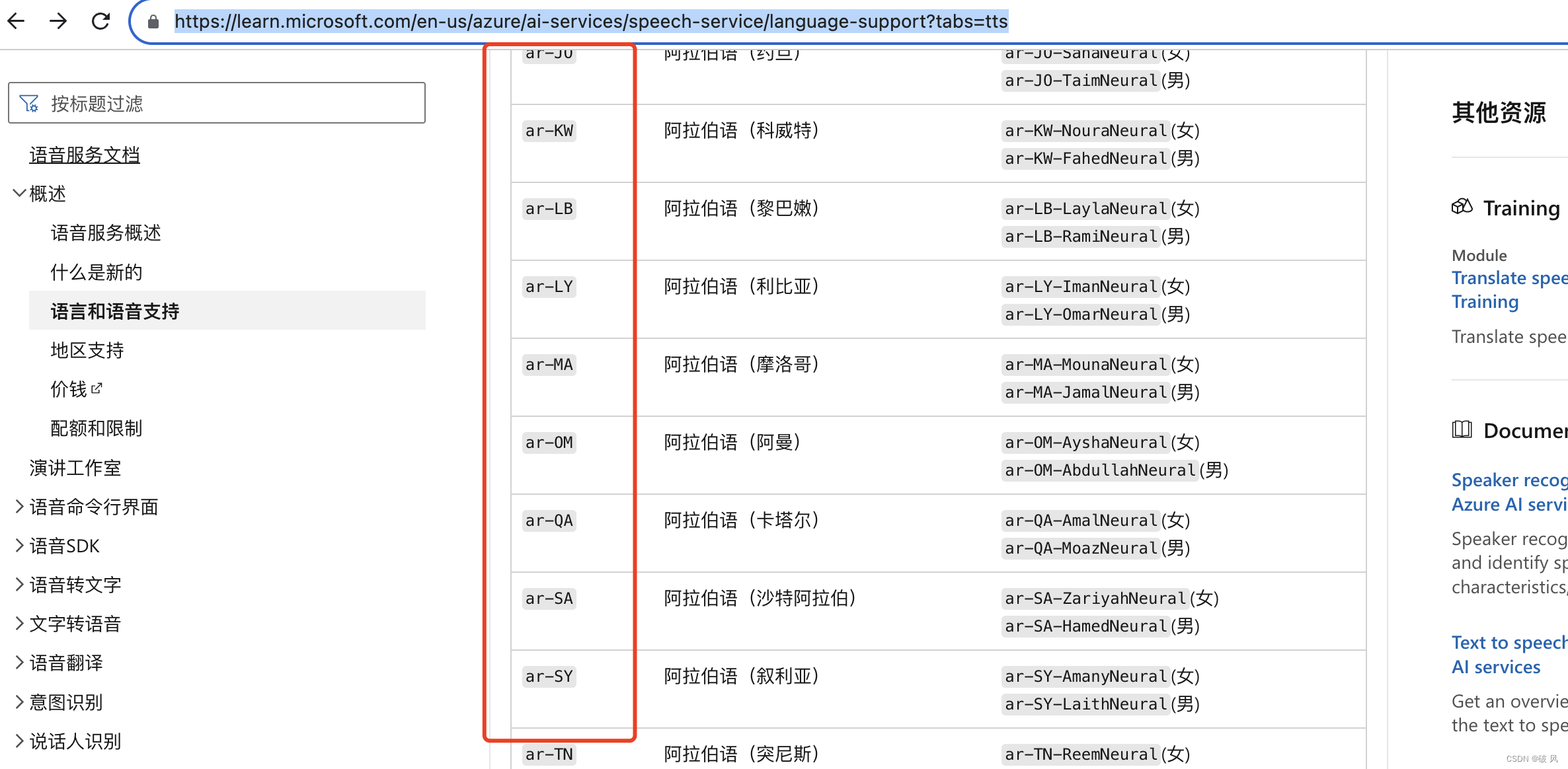Screen dimensions: 1568x769
Task: Open the 地区支持 page
Action: (x=87, y=350)
